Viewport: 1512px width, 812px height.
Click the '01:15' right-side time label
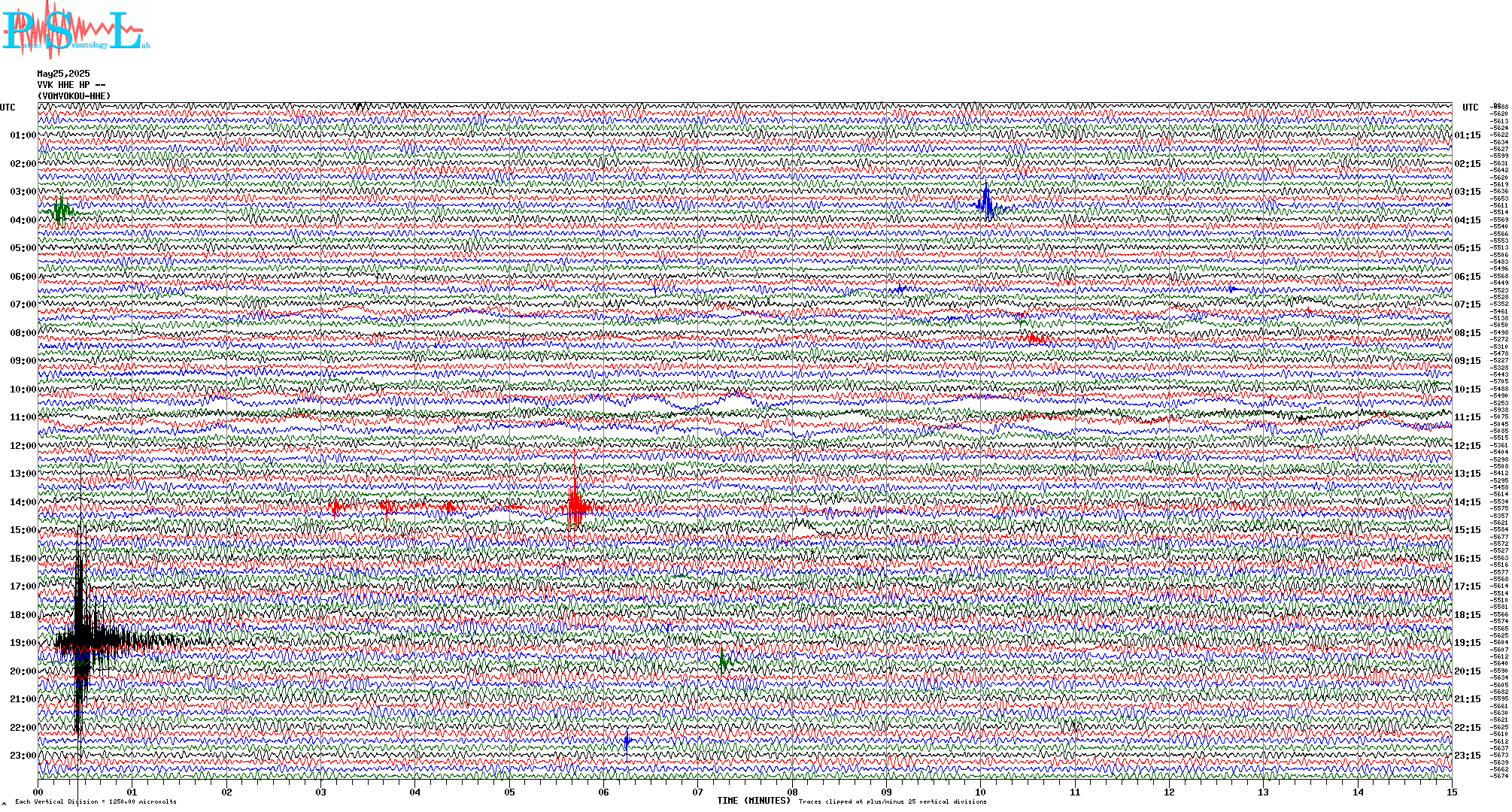[x=1468, y=135]
